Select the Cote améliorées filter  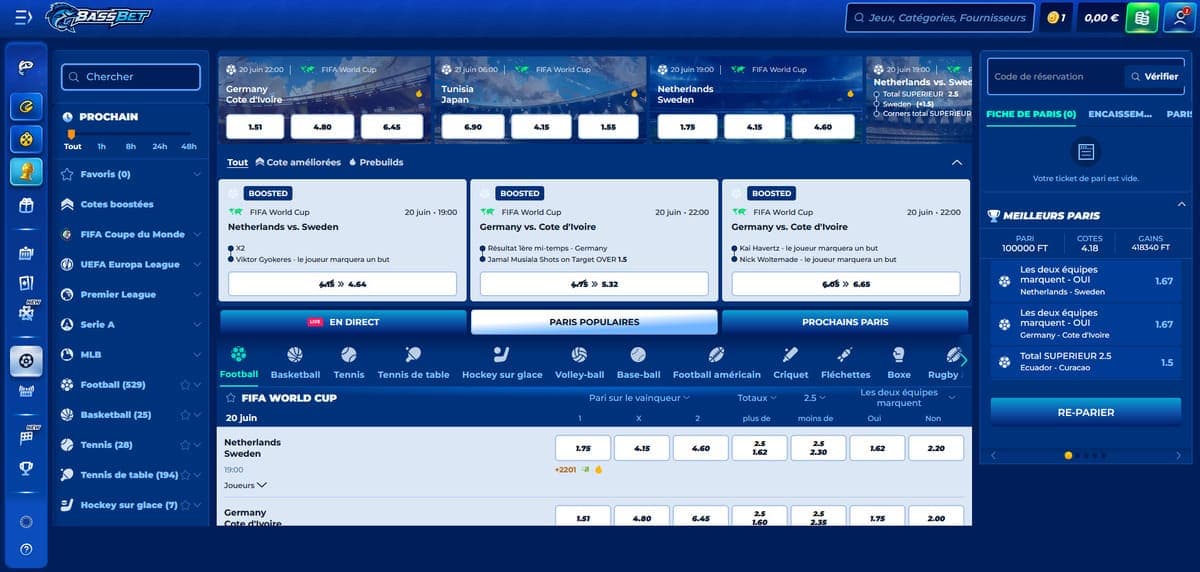point(298,162)
